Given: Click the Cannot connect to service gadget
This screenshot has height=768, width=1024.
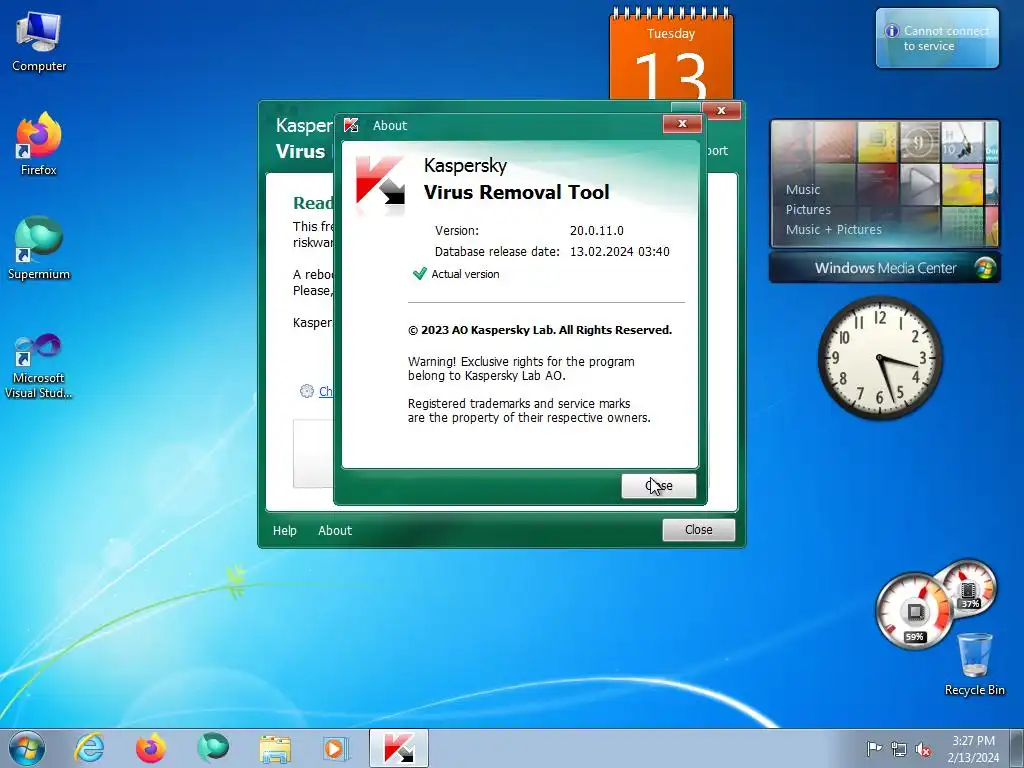Looking at the screenshot, I should pyautogui.click(x=937, y=38).
